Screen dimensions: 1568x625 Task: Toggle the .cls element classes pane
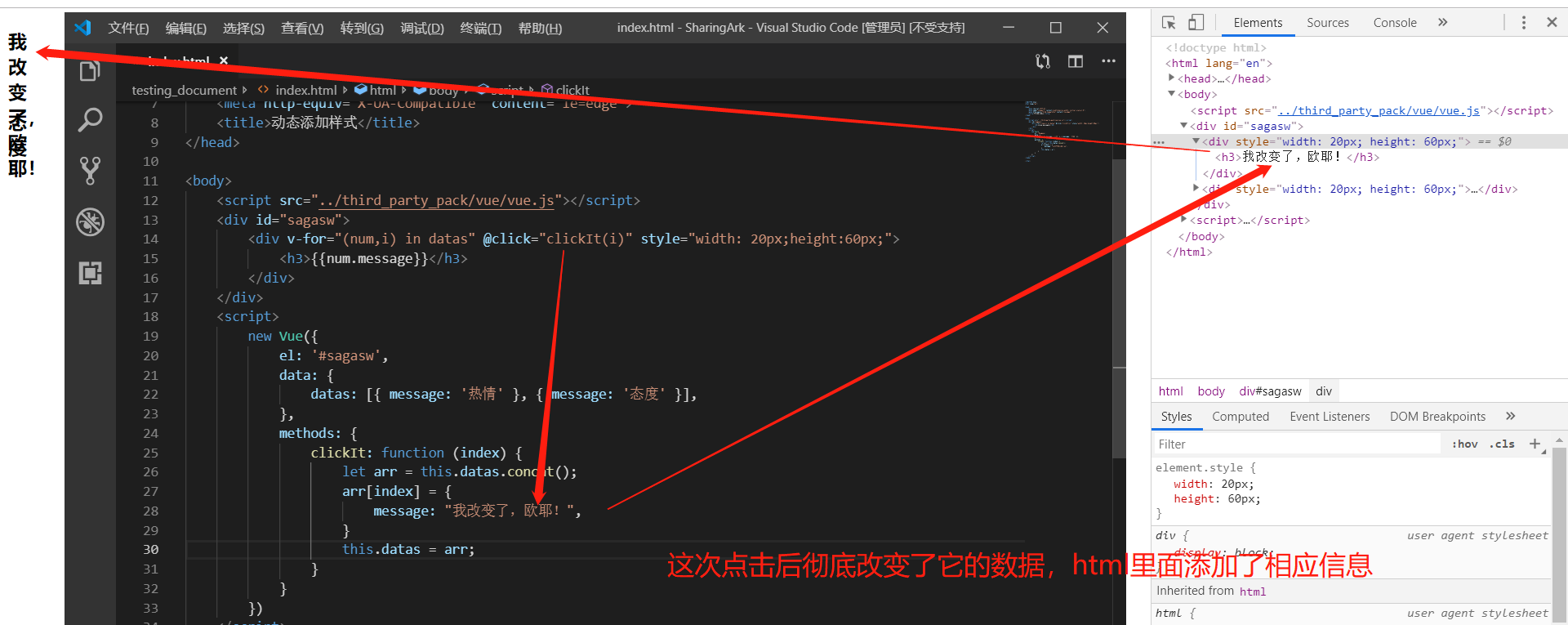click(x=1502, y=444)
